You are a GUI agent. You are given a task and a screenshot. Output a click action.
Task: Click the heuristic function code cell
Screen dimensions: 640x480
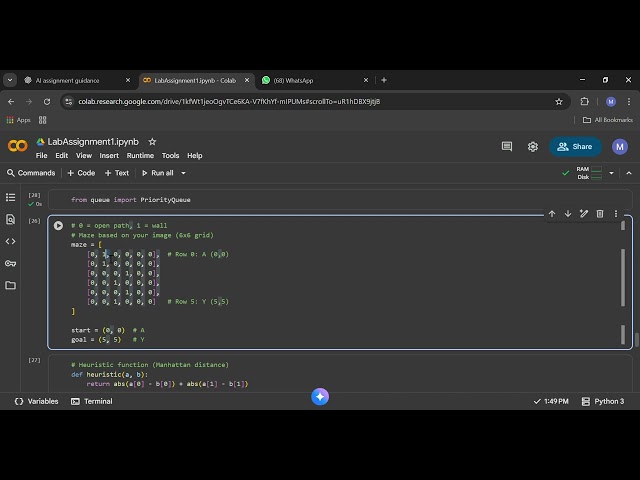pyautogui.click(x=340, y=373)
